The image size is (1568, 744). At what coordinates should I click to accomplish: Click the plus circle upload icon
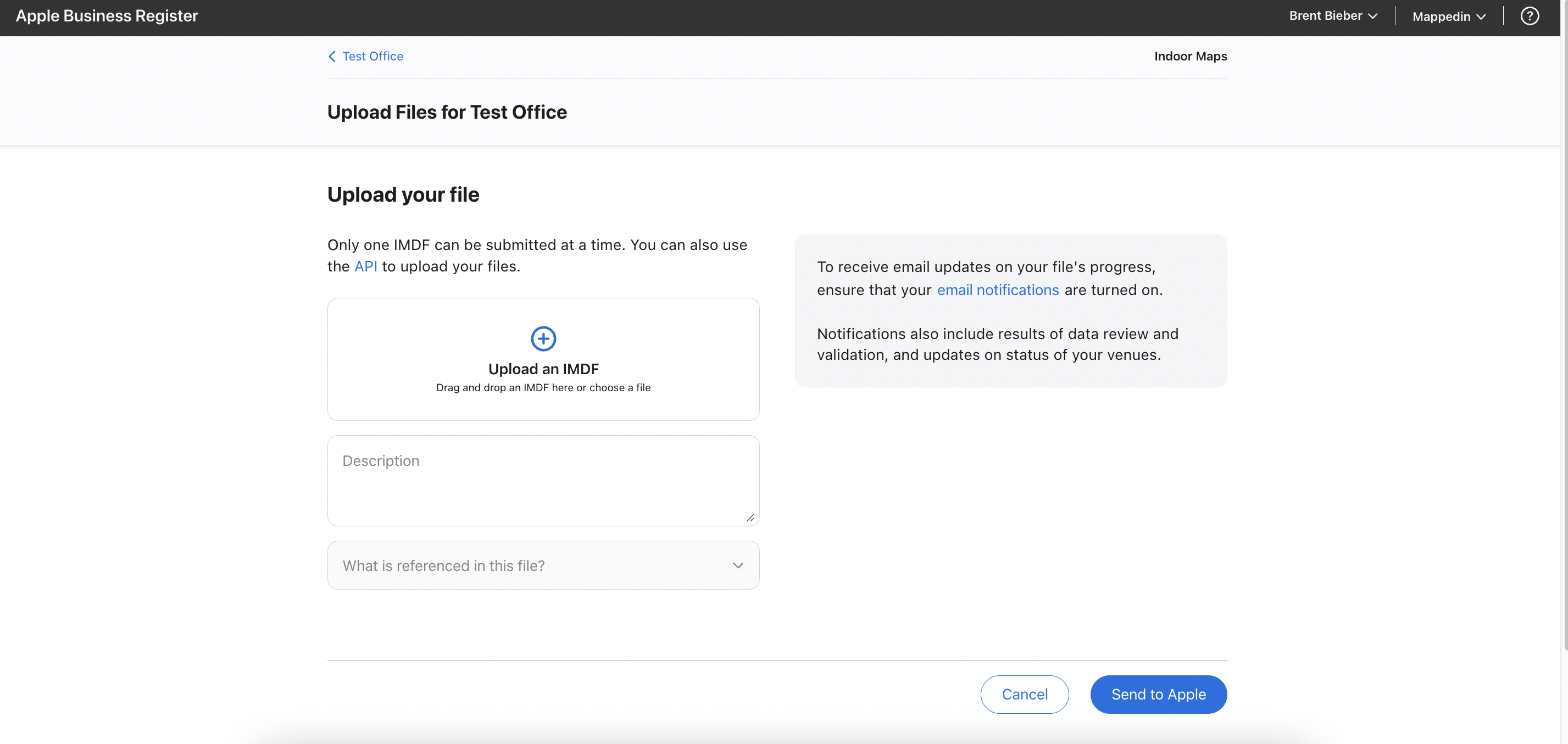[543, 338]
